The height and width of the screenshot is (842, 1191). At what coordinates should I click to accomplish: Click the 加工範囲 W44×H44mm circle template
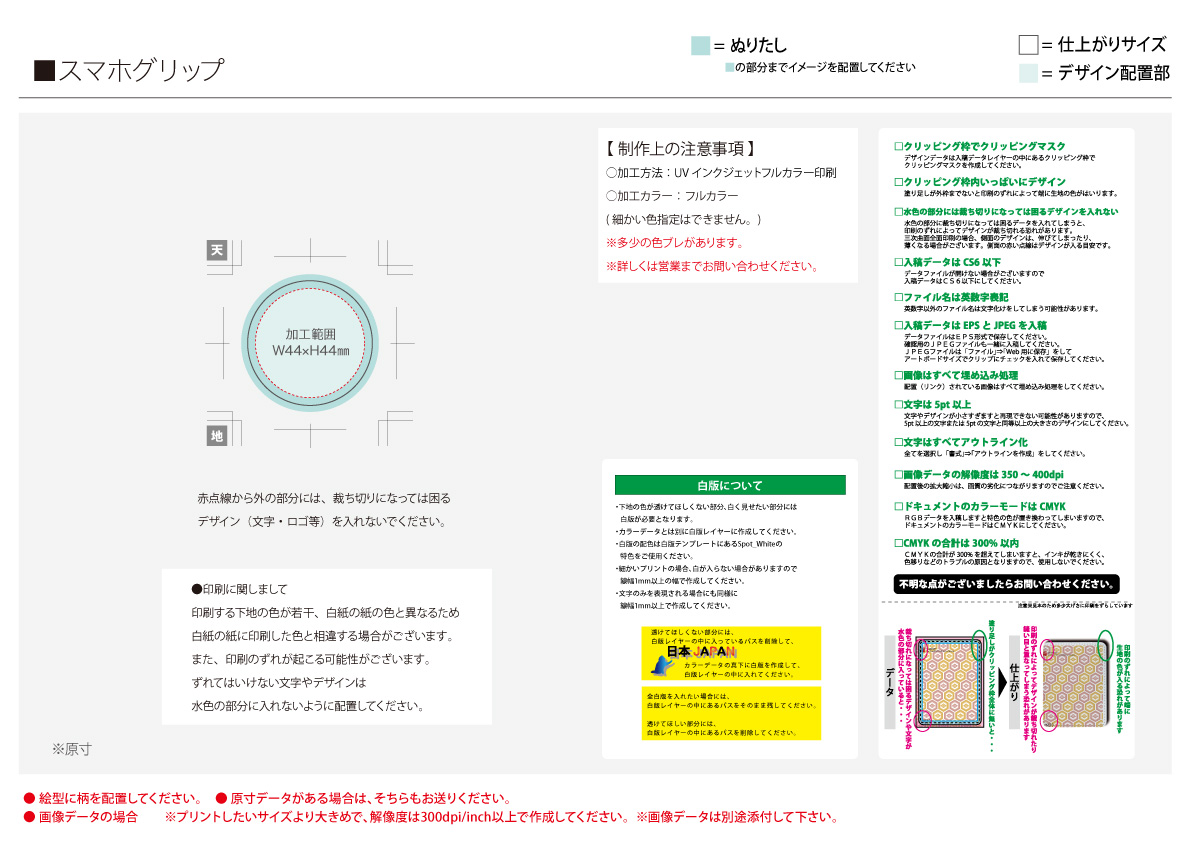[310, 343]
